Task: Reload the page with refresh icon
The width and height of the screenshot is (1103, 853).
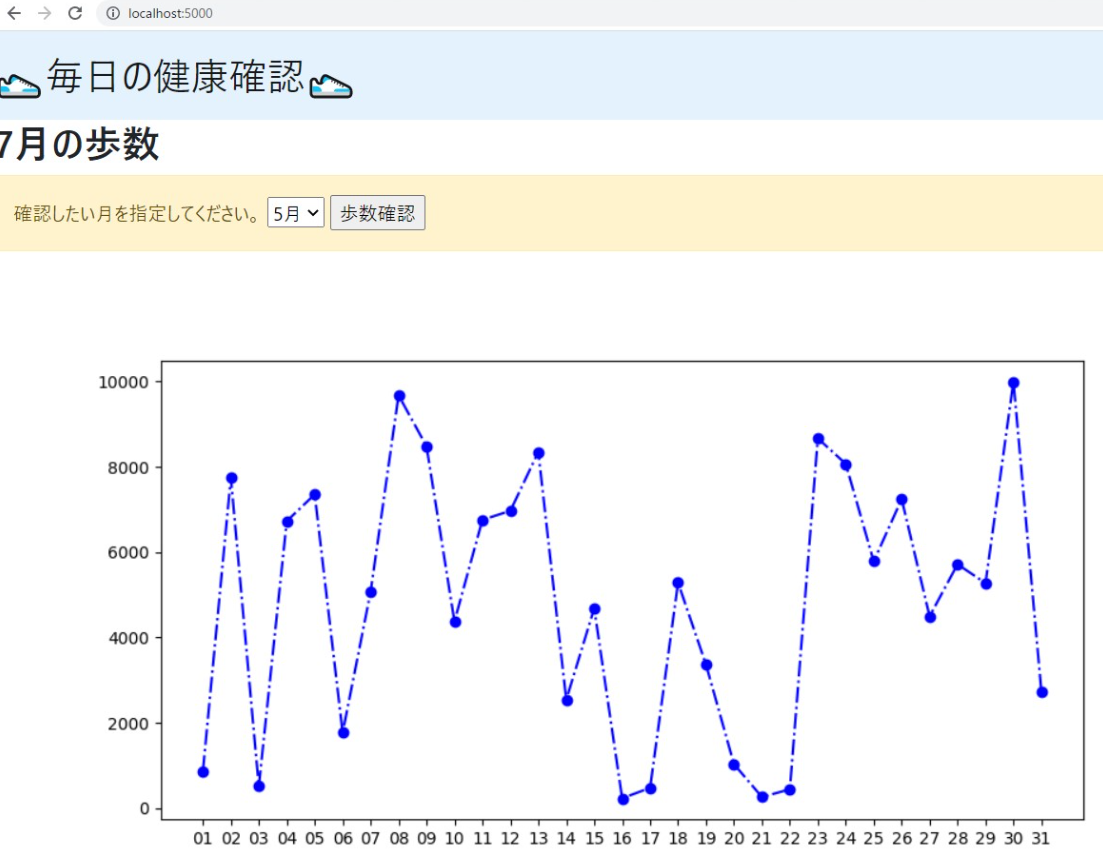Action: point(75,13)
